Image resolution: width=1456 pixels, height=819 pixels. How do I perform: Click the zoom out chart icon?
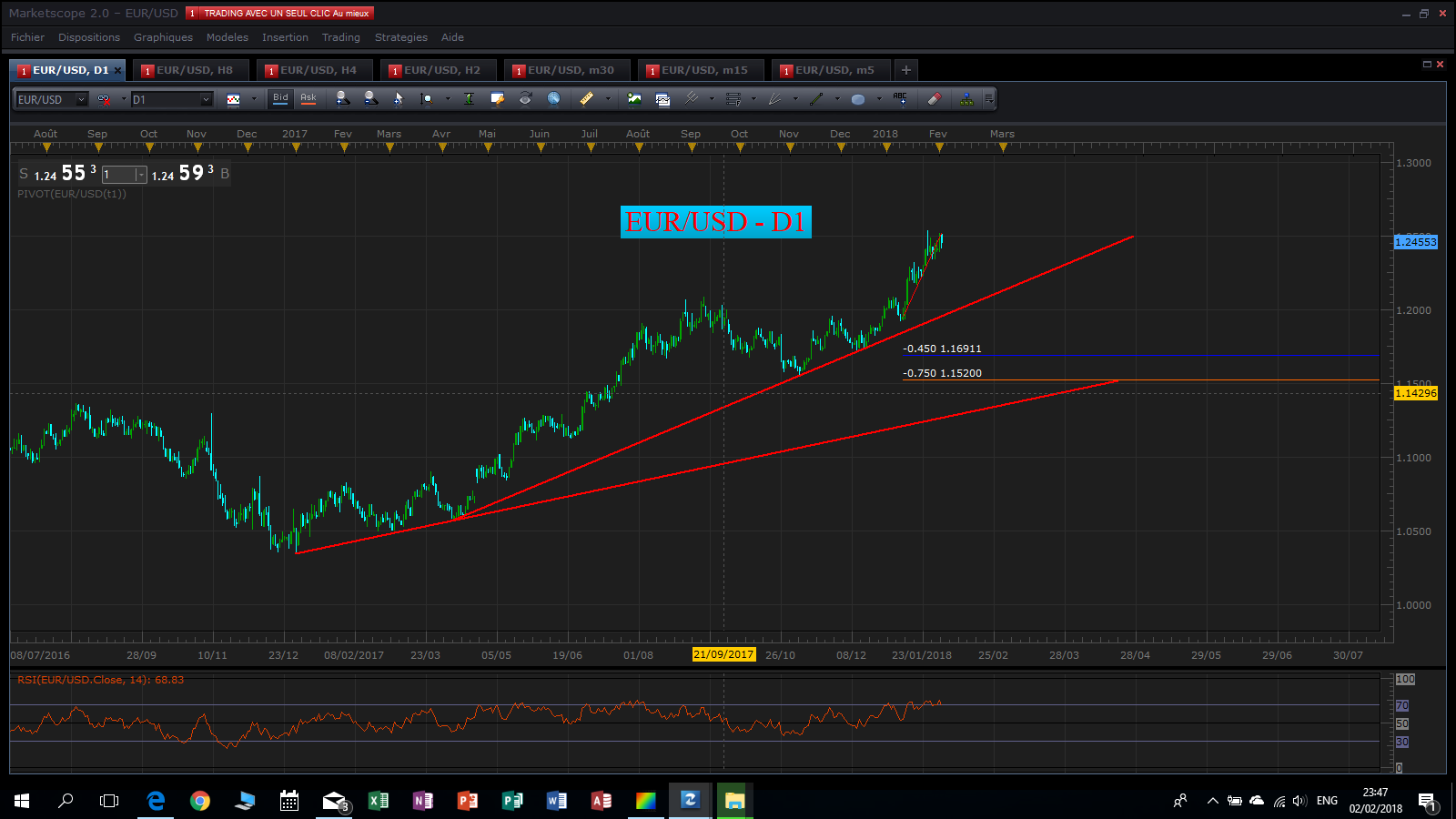370,98
